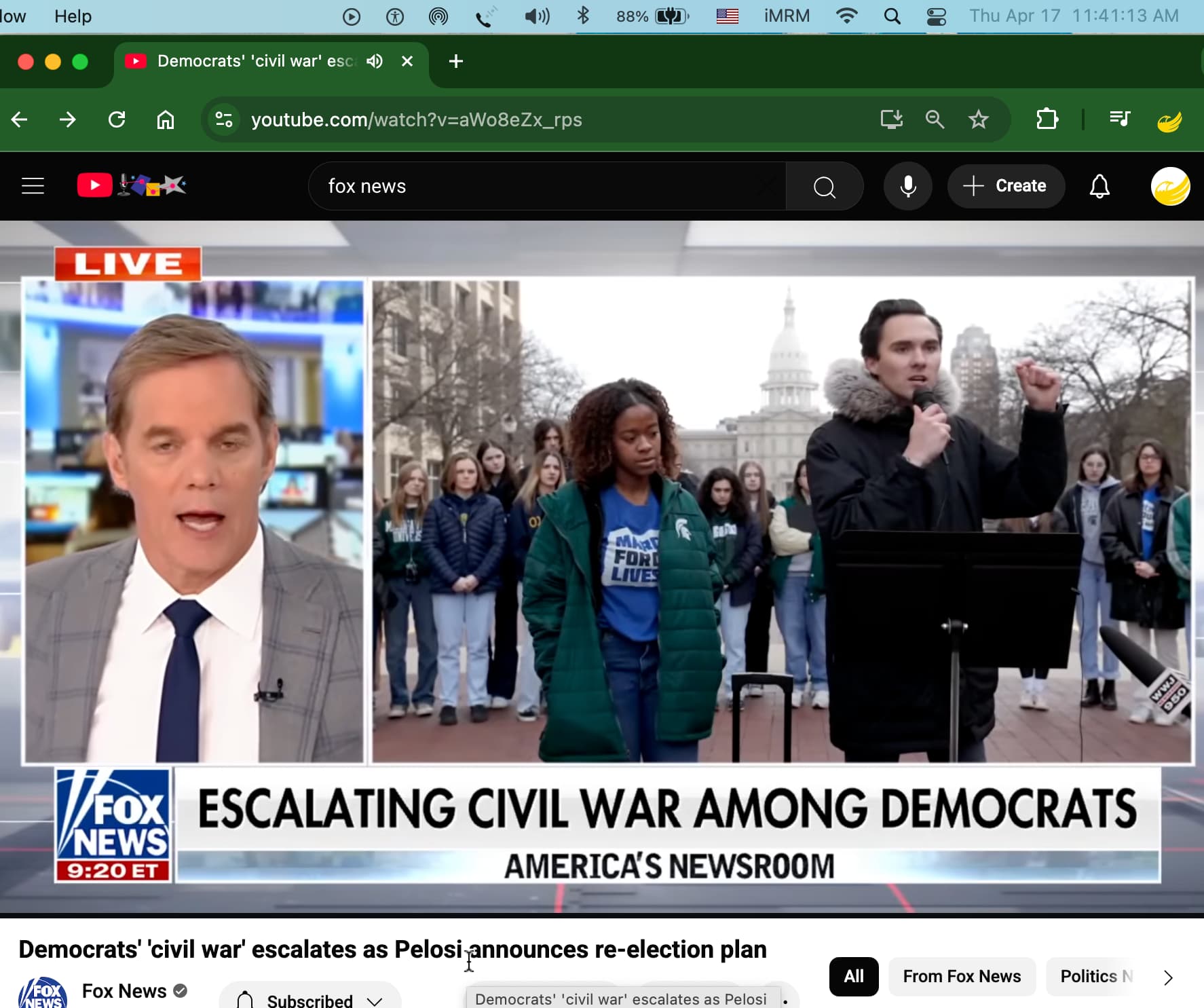
Task: Click the fox news search field
Action: pyautogui.click(x=547, y=186)
